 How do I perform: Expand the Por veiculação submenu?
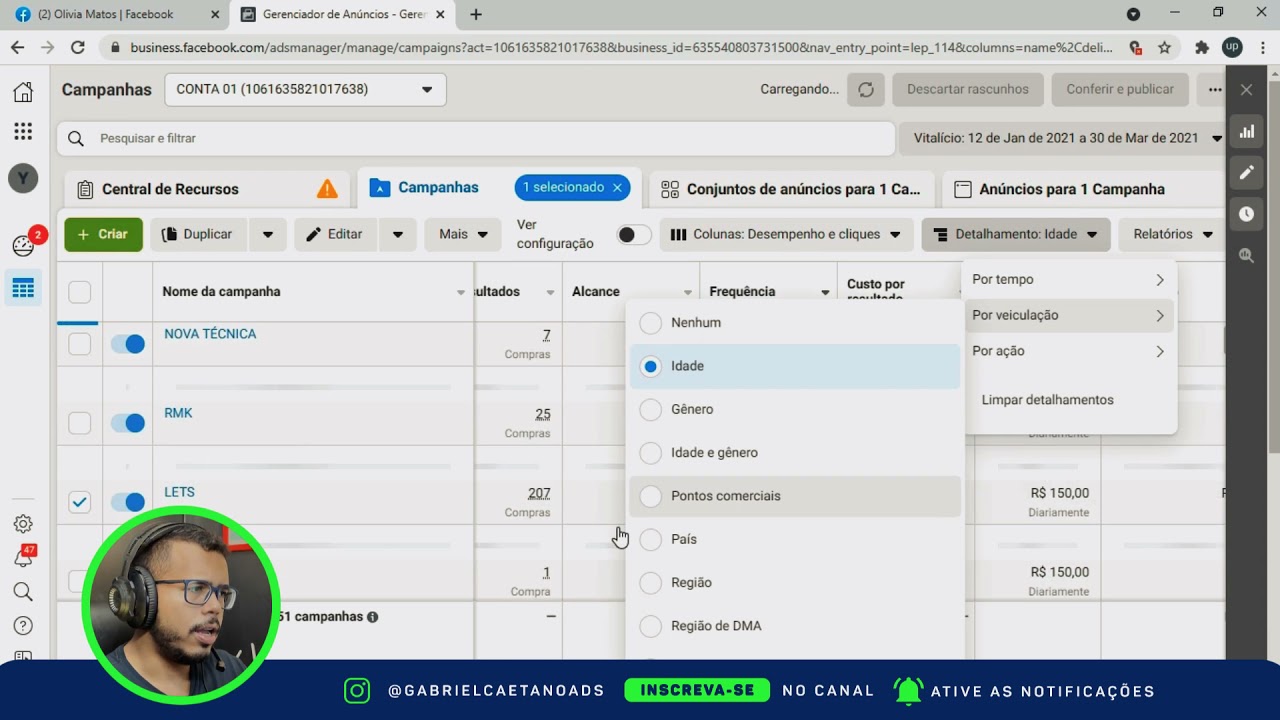(x=1069, y=315)
